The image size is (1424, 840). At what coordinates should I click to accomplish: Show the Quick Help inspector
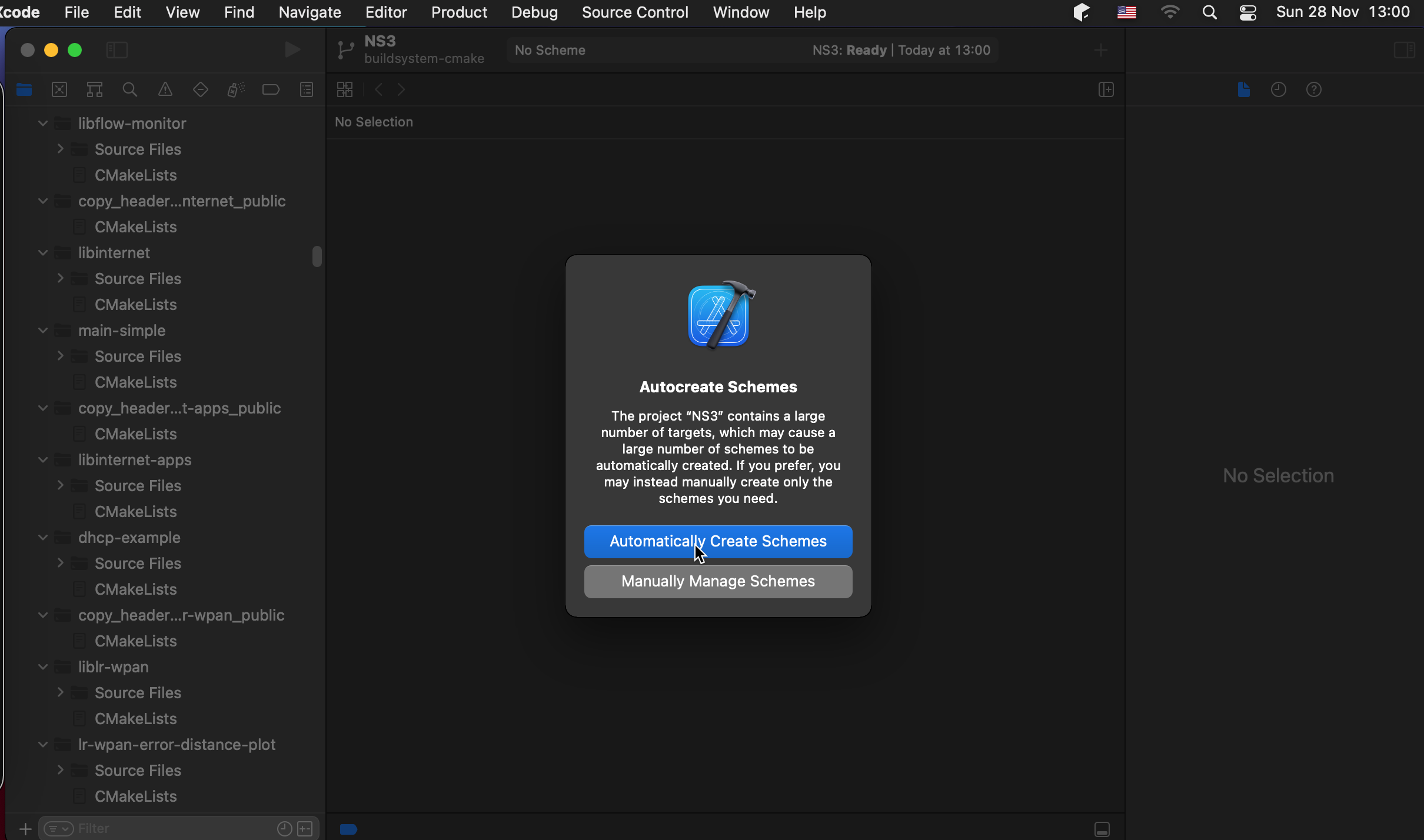(x=1314, y=89)
